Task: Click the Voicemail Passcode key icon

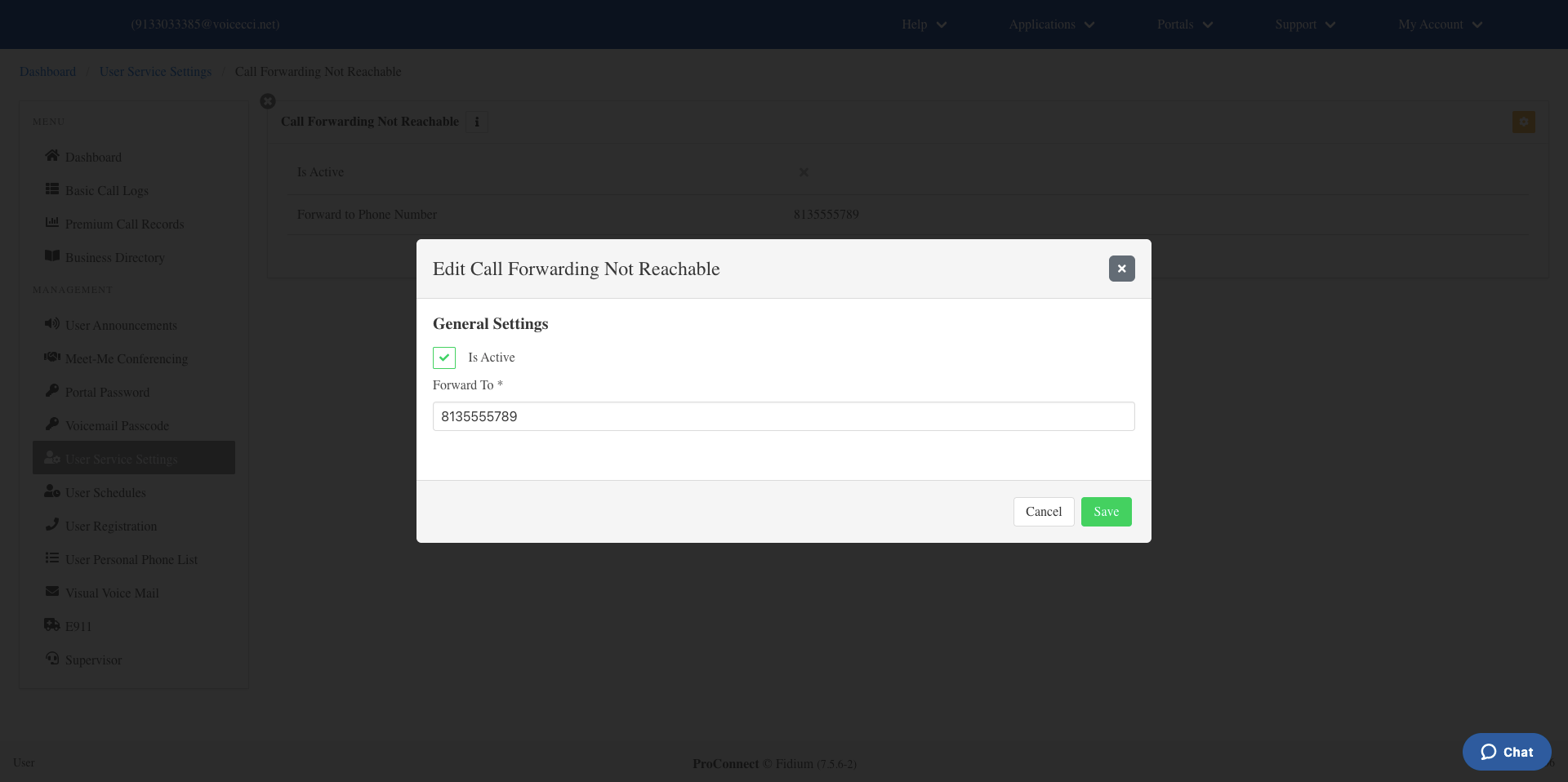Action: tap(52, 424)
